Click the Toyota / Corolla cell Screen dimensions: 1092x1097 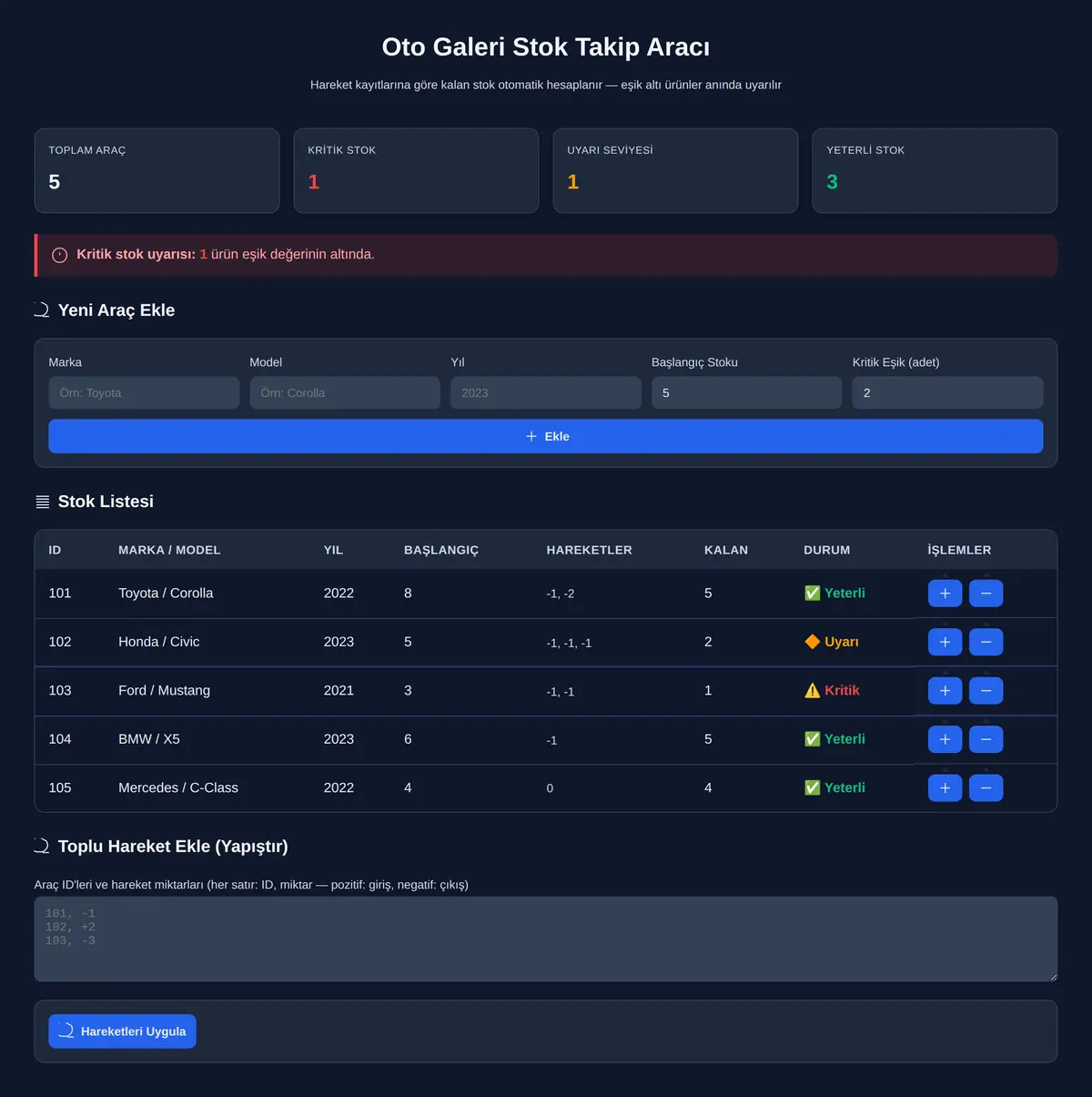pos(166,594)
